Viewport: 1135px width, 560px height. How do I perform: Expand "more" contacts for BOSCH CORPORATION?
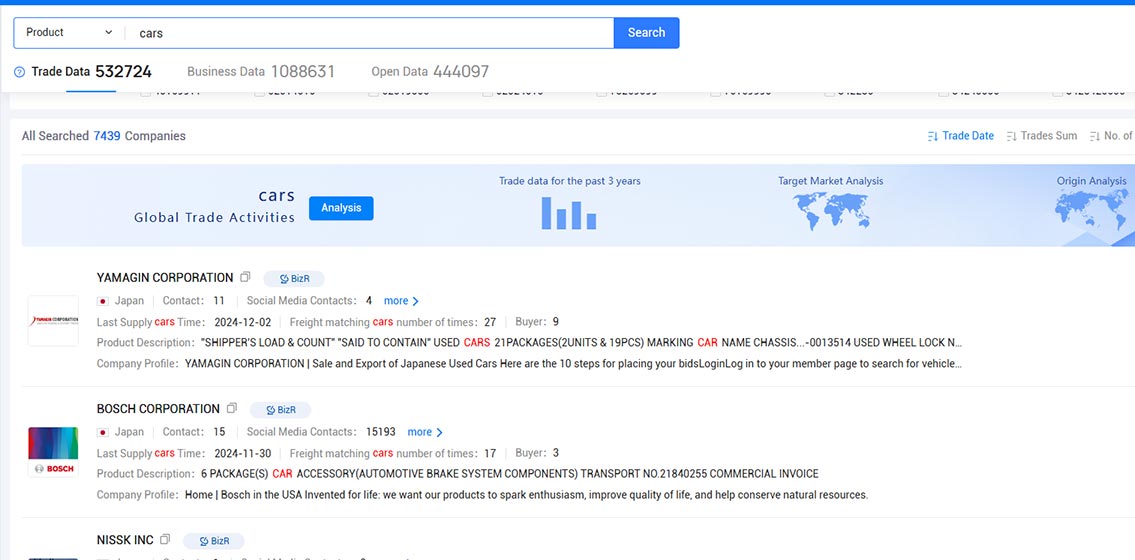tap(424, 432)
